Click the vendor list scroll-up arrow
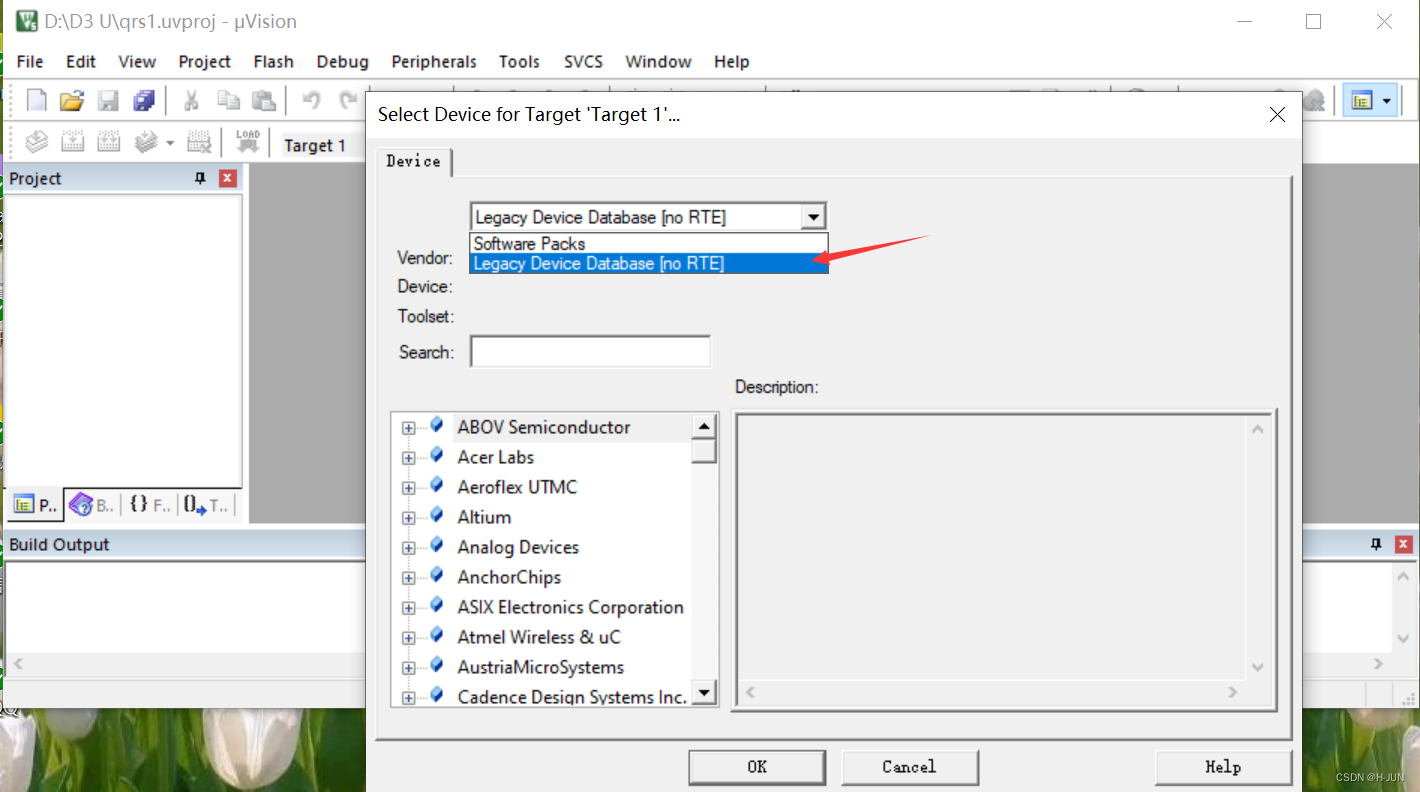Screen dimensions: 1420x792 click(x=704, y=426)
